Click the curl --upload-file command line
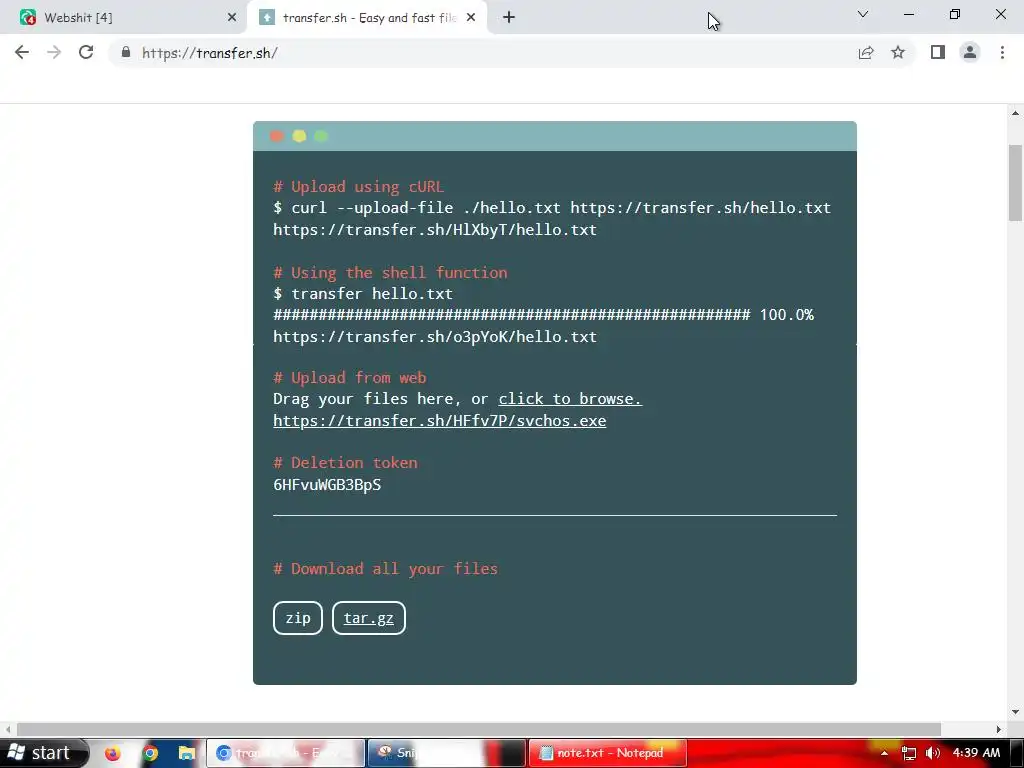 point(552,208)
